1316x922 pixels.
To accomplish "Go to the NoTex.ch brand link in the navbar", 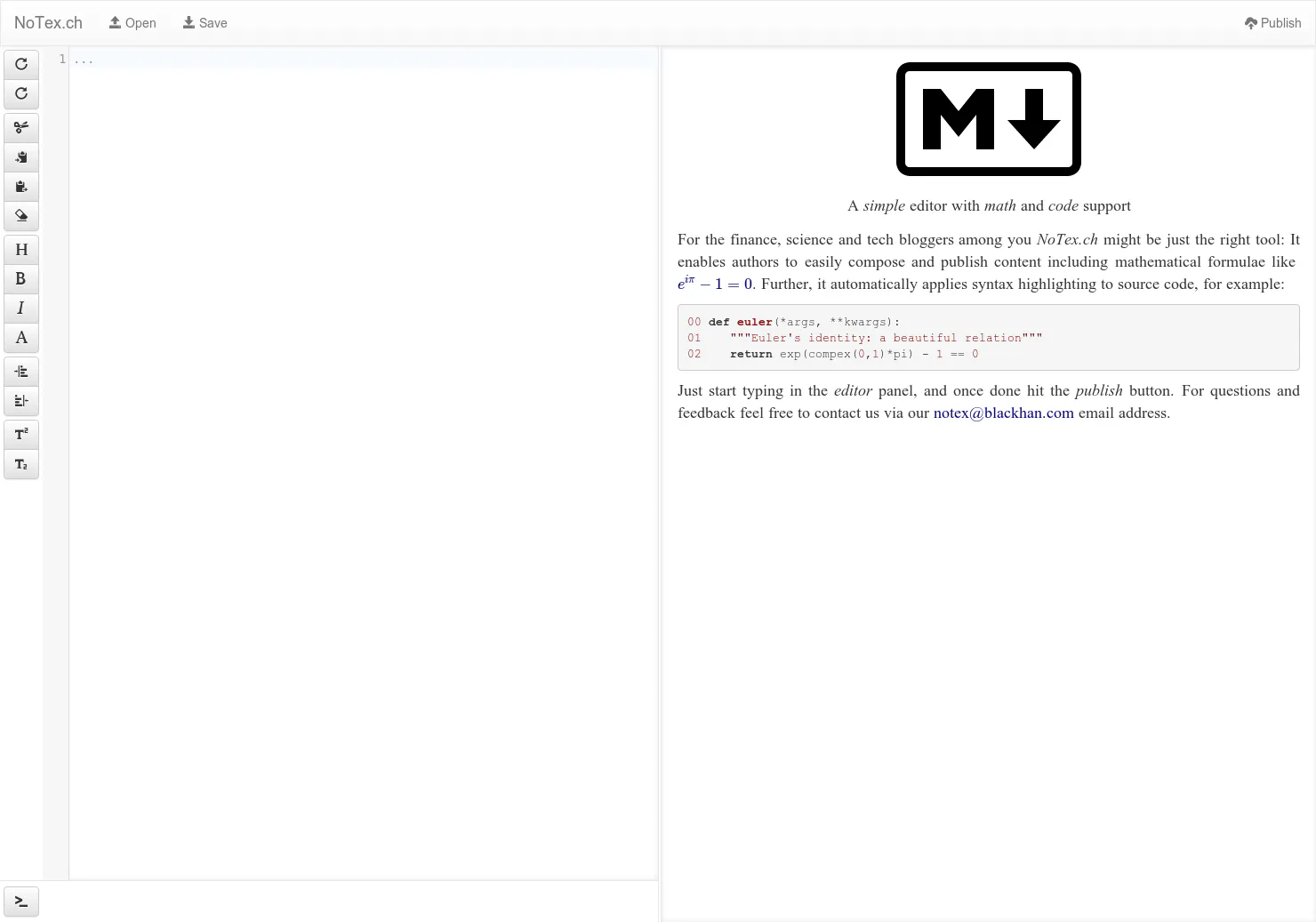I will click(x=48, y=23).
